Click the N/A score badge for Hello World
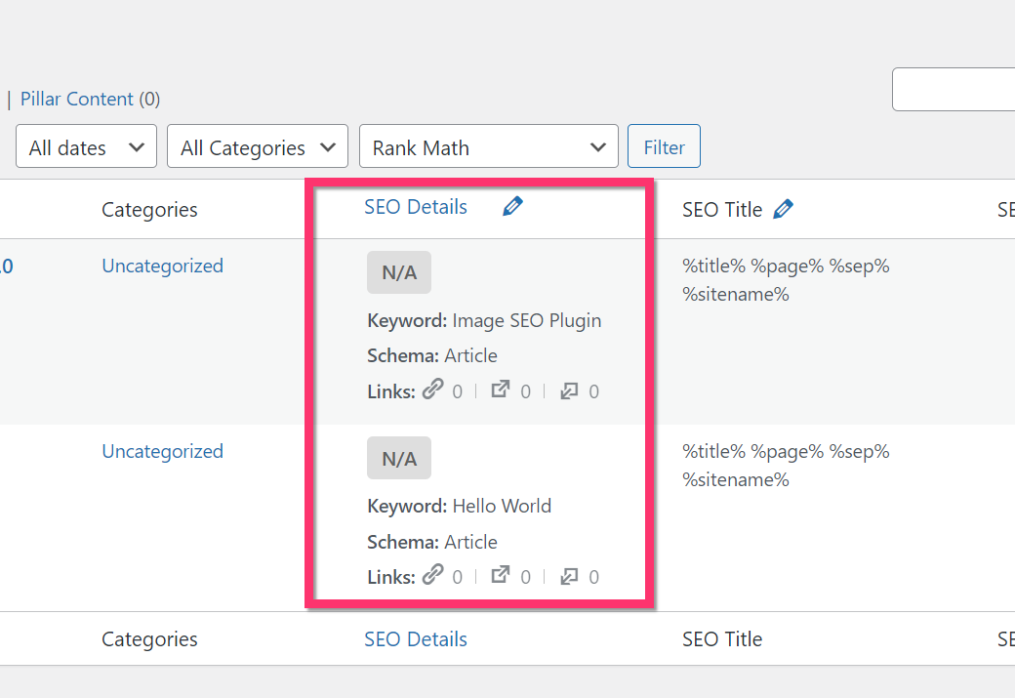Image resolution: width=1015 pixels, height=698 pixels. 399,458
